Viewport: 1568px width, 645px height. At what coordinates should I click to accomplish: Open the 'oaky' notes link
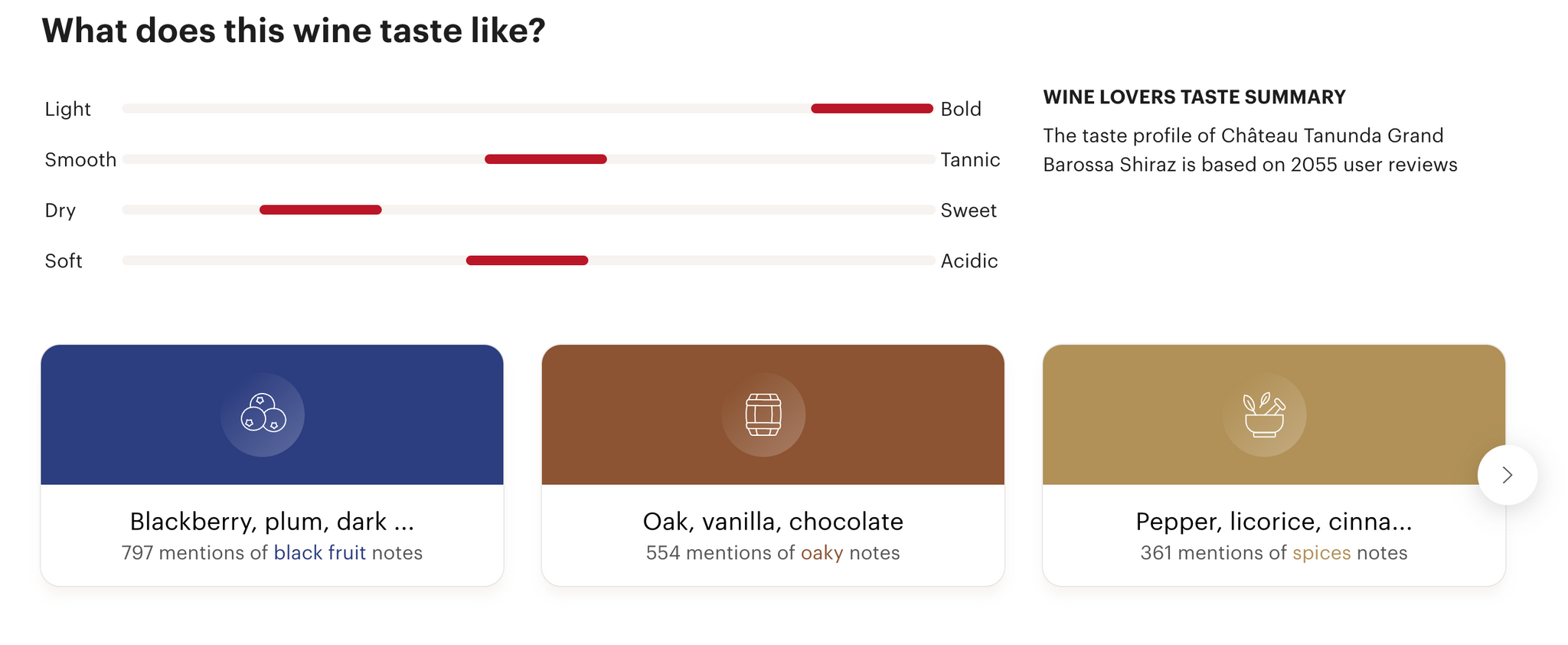pos(822,553)
